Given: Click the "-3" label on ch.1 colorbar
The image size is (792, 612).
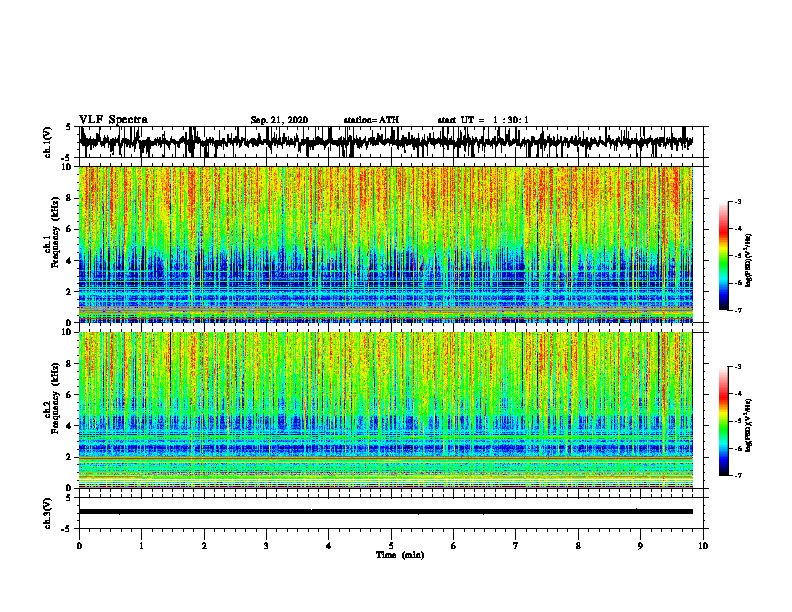Looking at the screenshot, I should 738,202.
